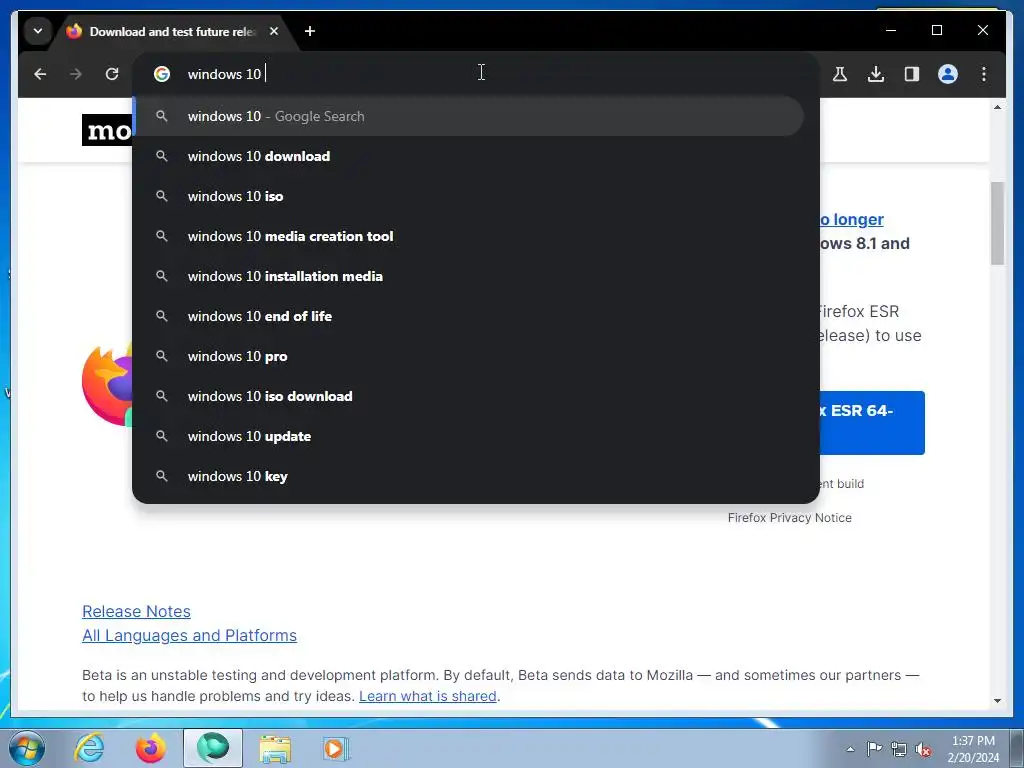1024x768 pixels.
Task: Click the page scrollbar down arrow
Action: point(997,701)
